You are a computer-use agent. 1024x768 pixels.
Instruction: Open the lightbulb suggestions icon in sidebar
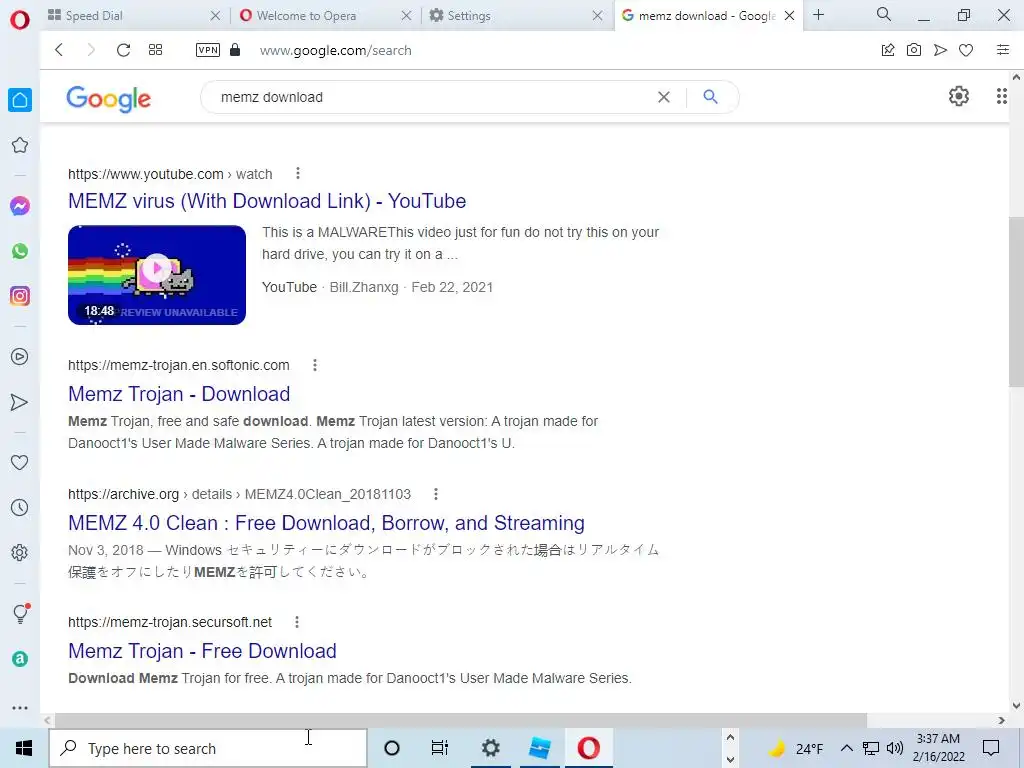coord(20,613)
